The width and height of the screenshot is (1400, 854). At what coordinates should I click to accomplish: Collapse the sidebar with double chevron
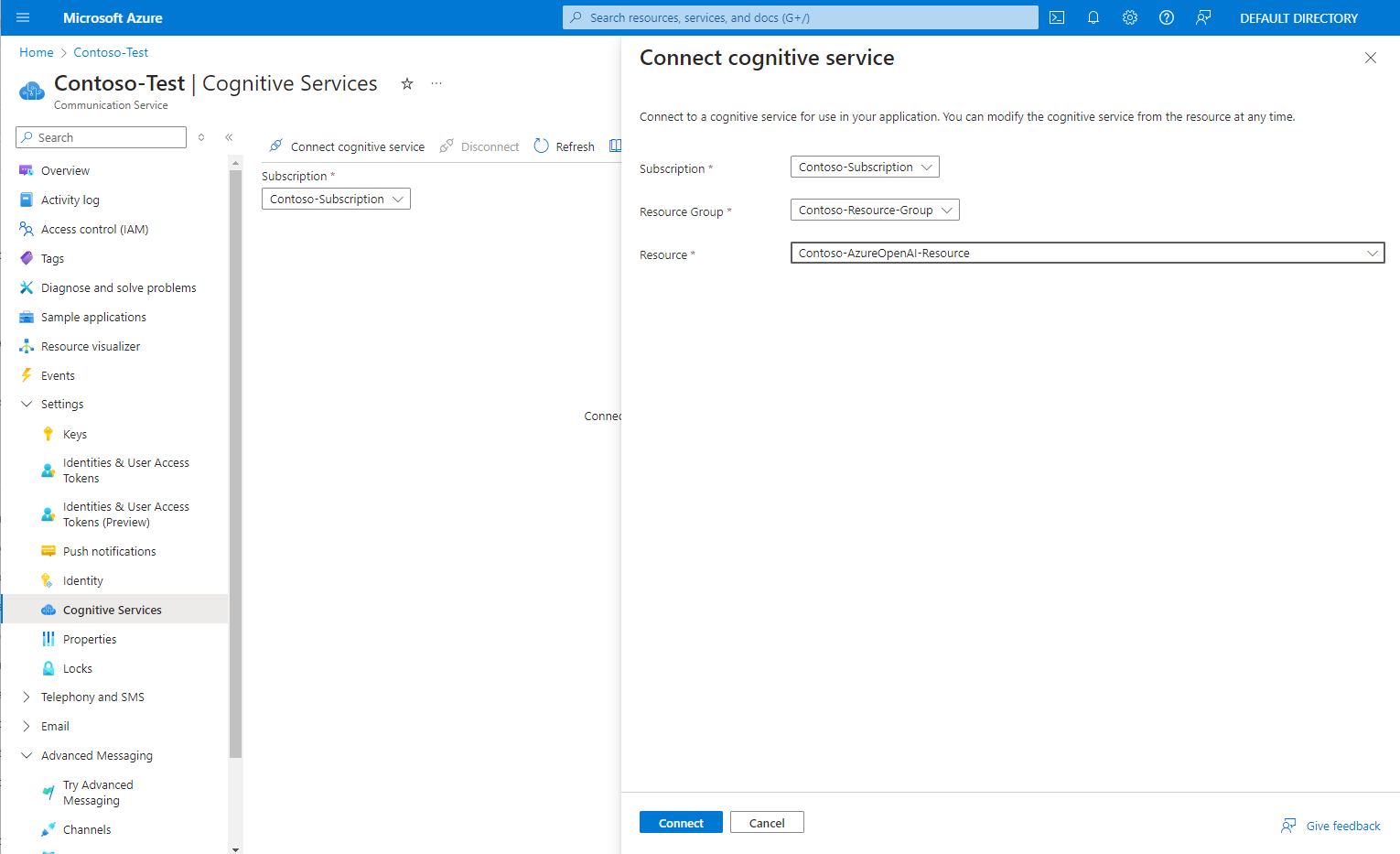click(229, 137)
